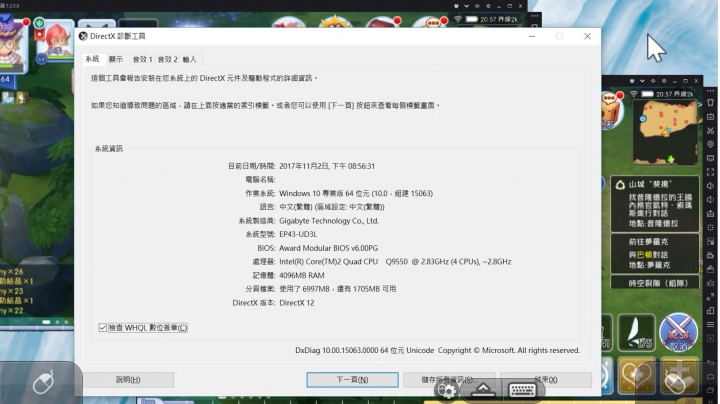
Task: Click the on-screen keyboard icon on floating toolbar
Action: [x=523, y=390]
